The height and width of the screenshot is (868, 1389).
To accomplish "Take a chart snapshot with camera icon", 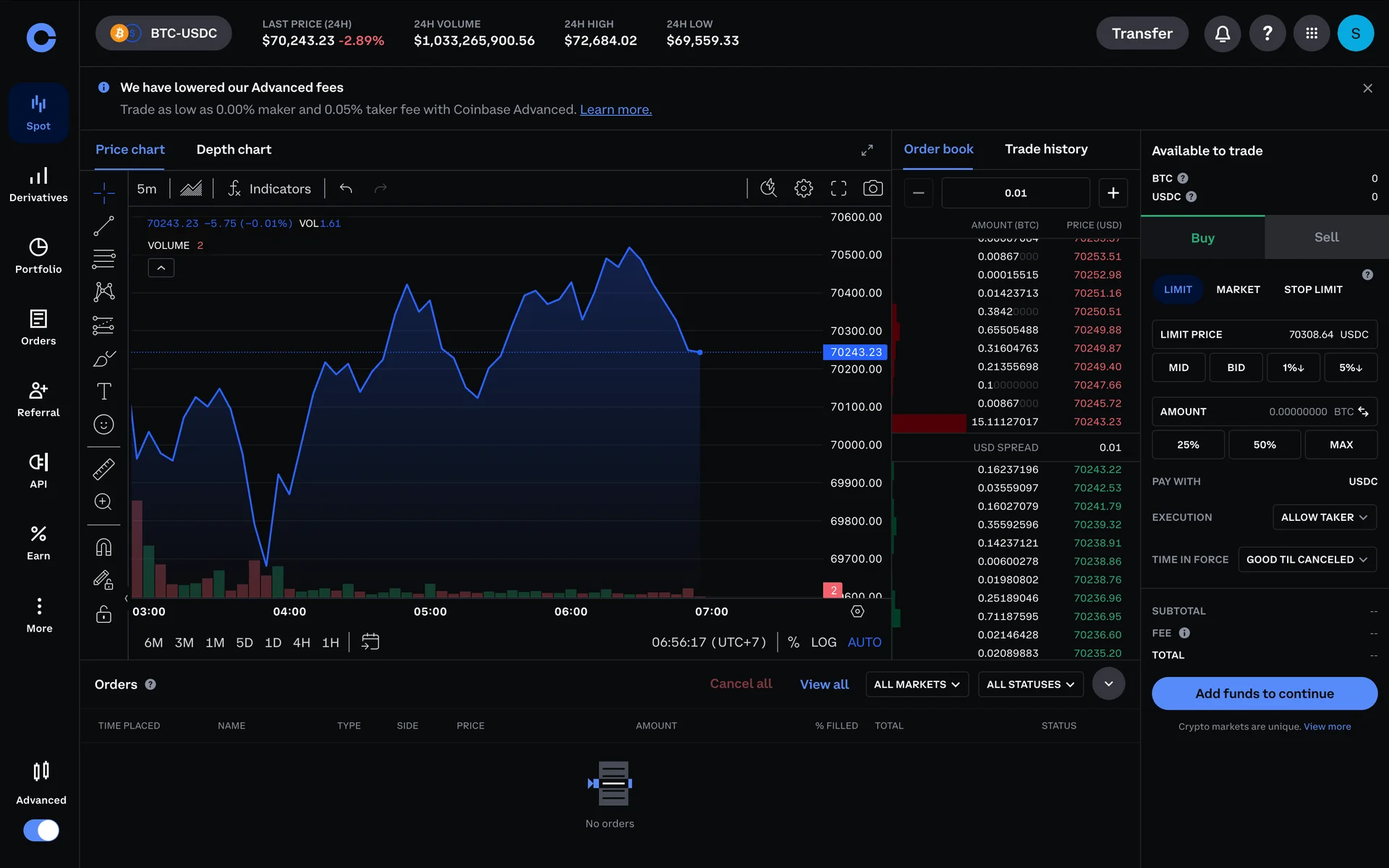I will point(872,189).
